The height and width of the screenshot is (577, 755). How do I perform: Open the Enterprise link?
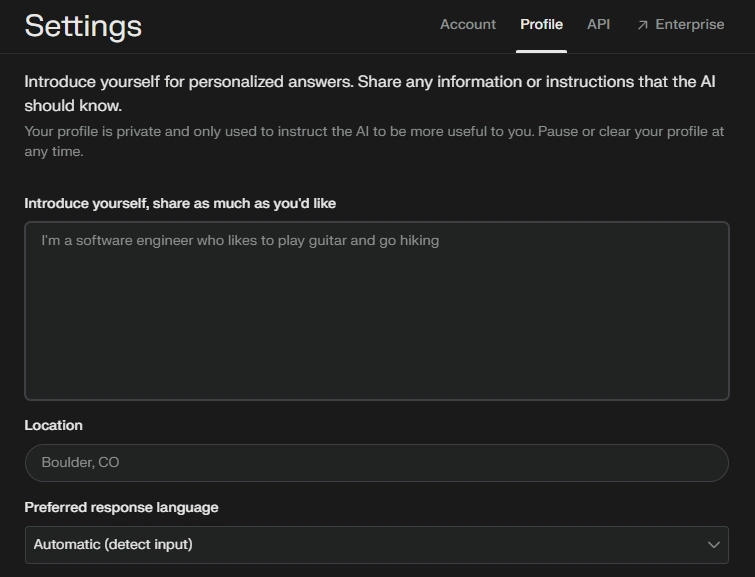pos(681,25)
